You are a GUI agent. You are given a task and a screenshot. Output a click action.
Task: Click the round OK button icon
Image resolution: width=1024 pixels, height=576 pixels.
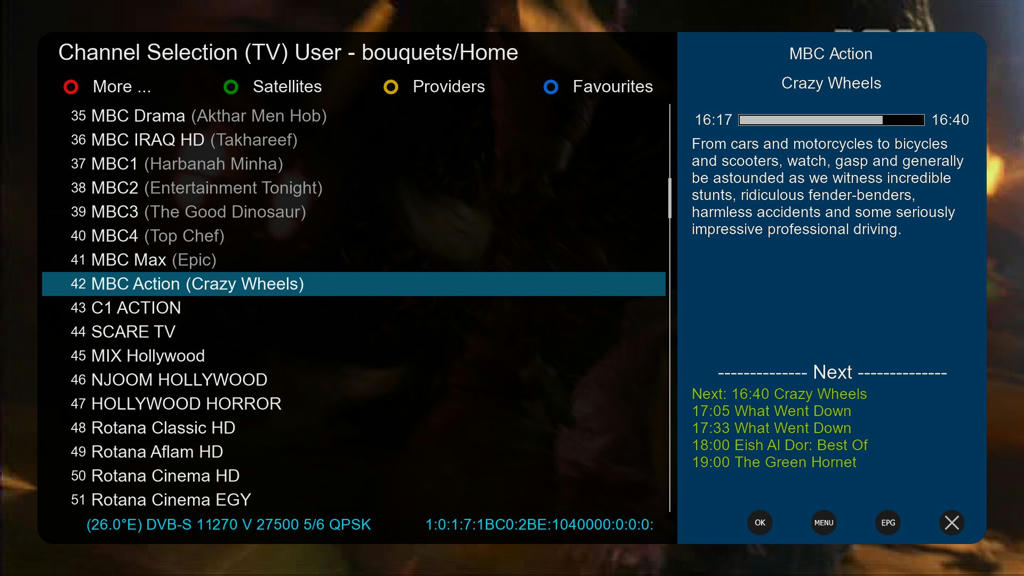(760, 522)
